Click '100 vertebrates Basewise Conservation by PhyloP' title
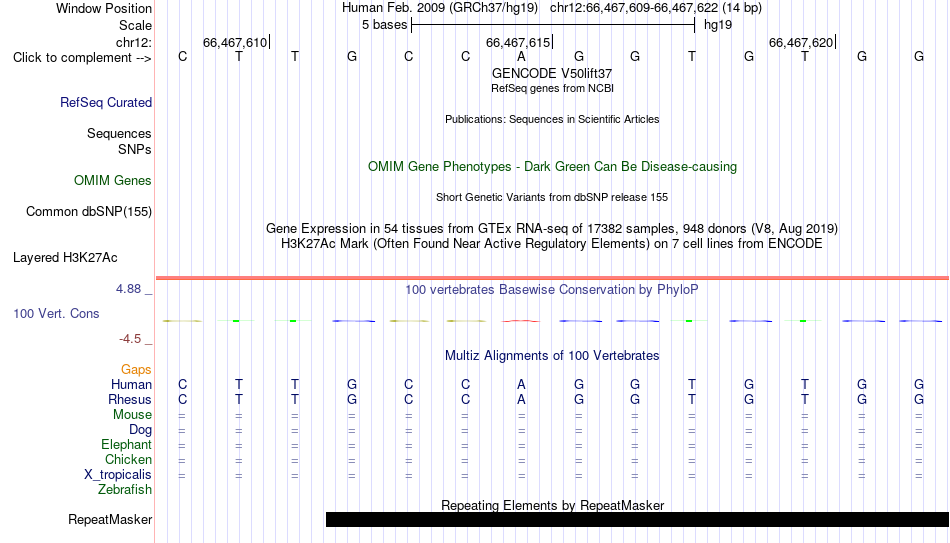 [x=552, y=290]
